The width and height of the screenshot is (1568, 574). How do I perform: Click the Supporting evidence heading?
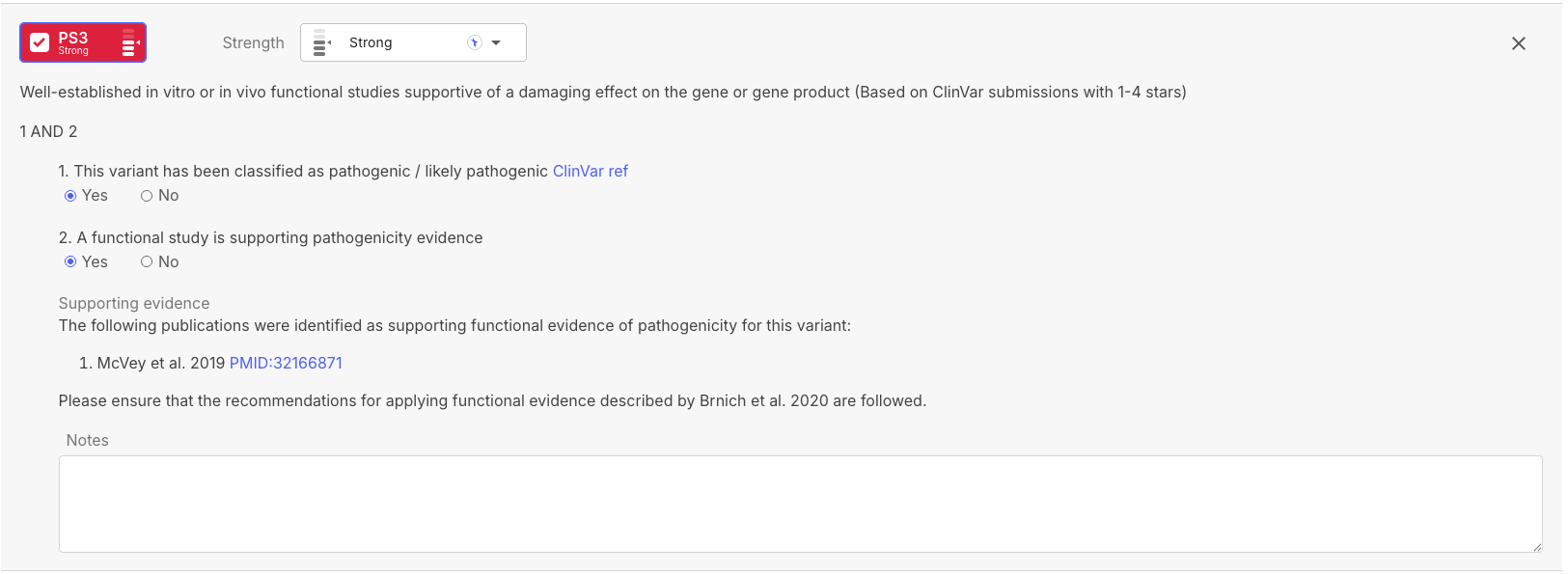tap(134, 303)
